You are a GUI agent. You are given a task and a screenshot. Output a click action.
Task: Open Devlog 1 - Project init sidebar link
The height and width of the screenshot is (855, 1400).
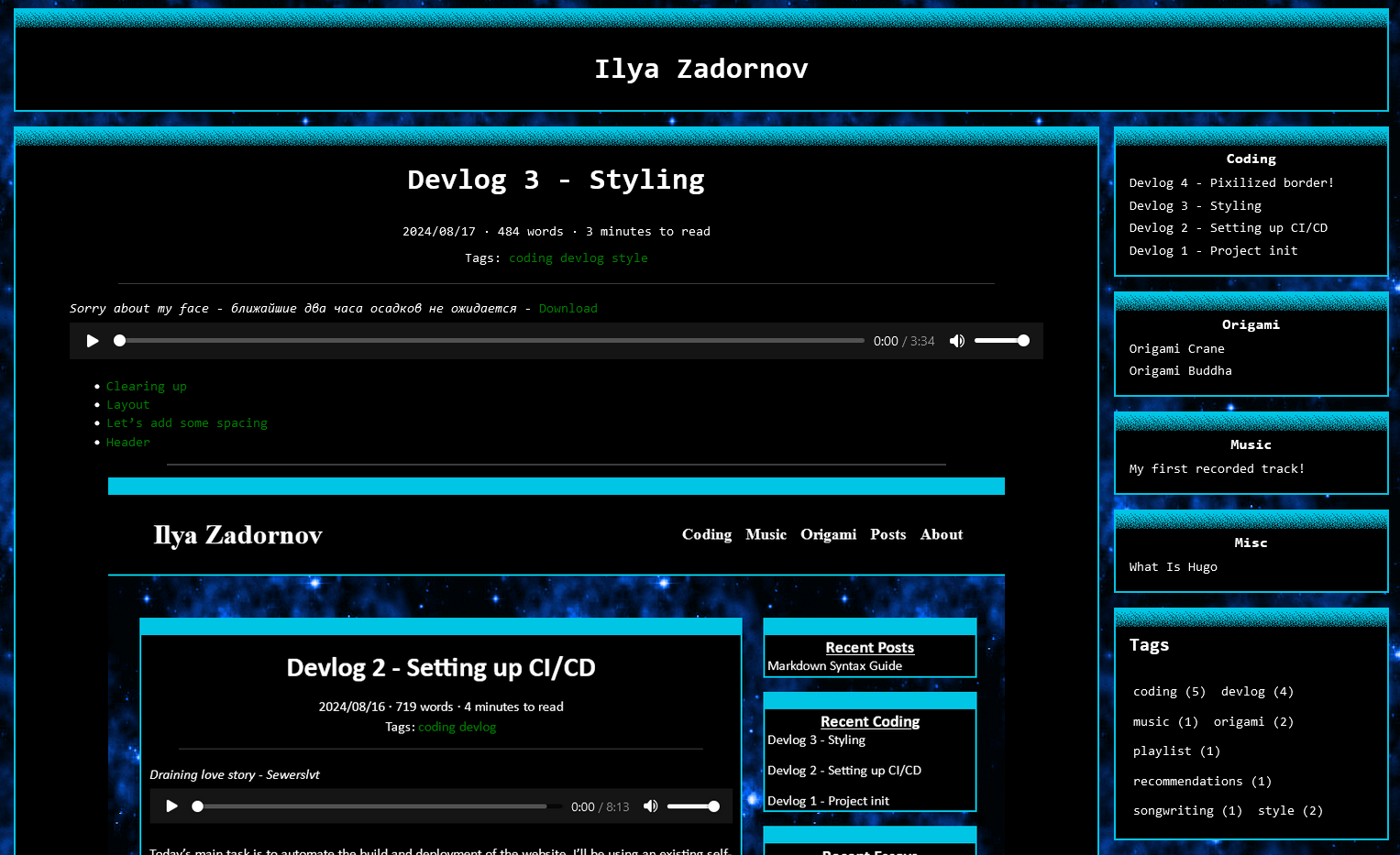point(1214,251)
